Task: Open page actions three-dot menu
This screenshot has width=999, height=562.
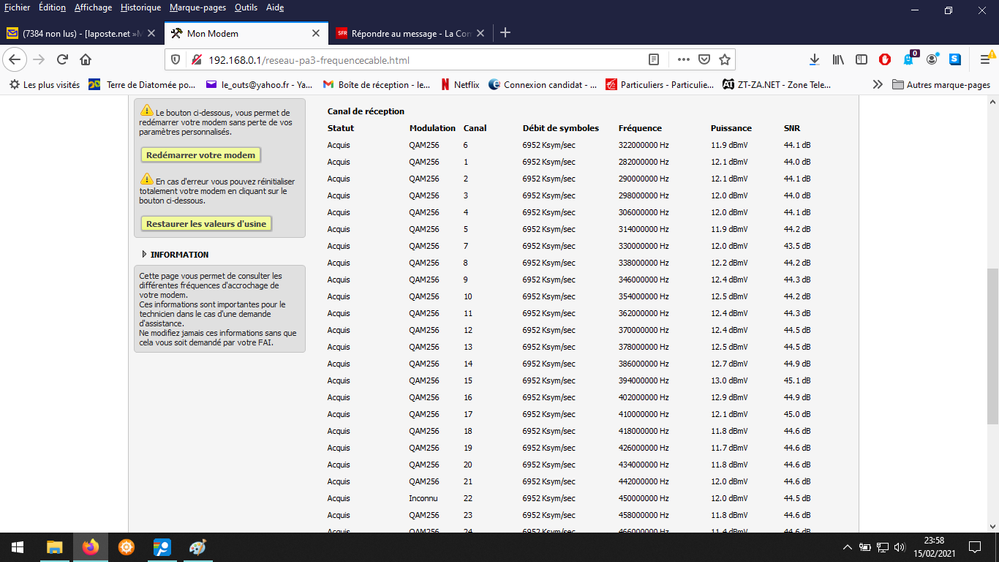Action: click(684, 60)
